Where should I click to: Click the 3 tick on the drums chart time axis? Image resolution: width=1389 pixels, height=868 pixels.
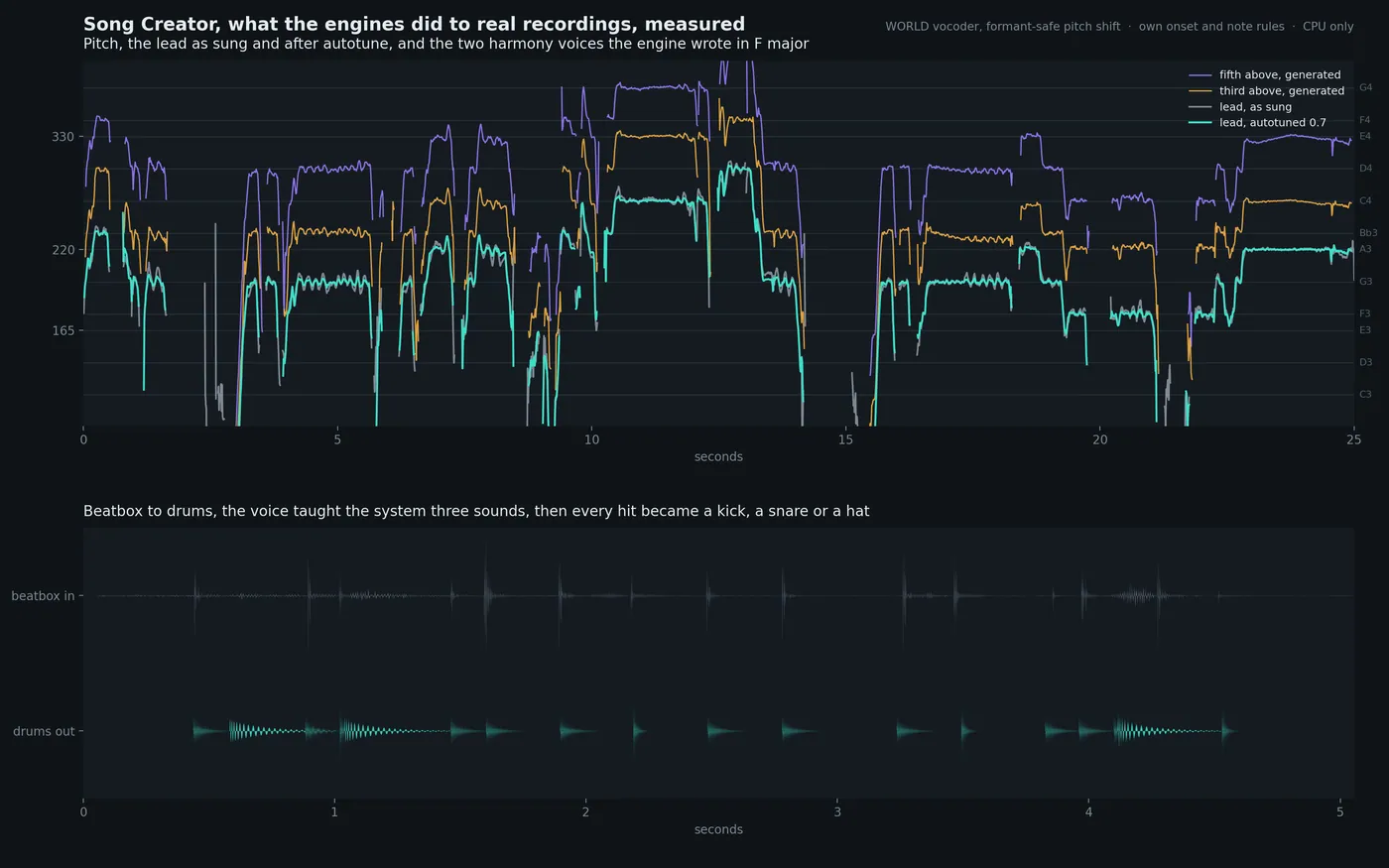click(x=837, y=812)
